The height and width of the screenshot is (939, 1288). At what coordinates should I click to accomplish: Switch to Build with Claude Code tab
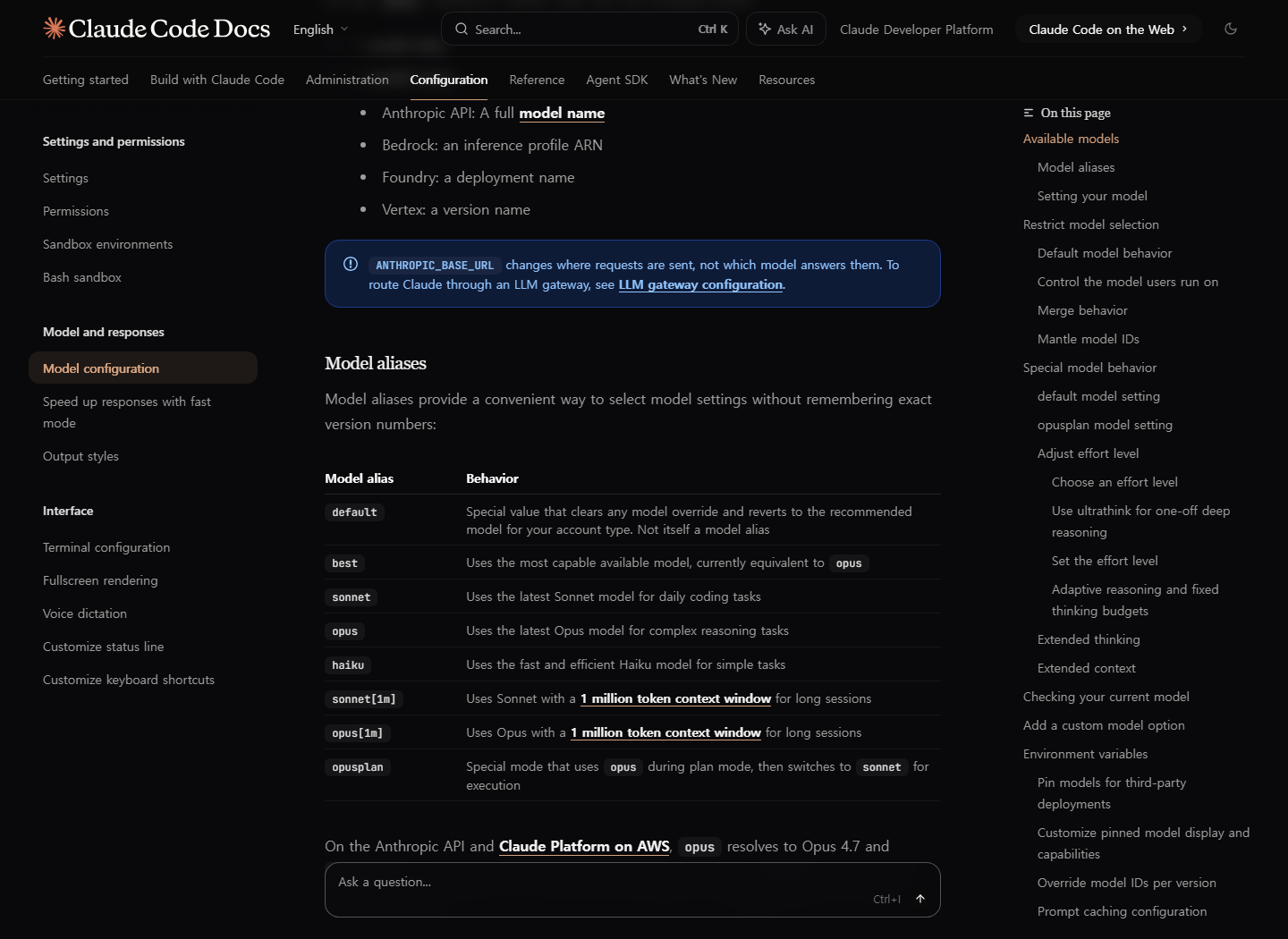tap(217, 80)
